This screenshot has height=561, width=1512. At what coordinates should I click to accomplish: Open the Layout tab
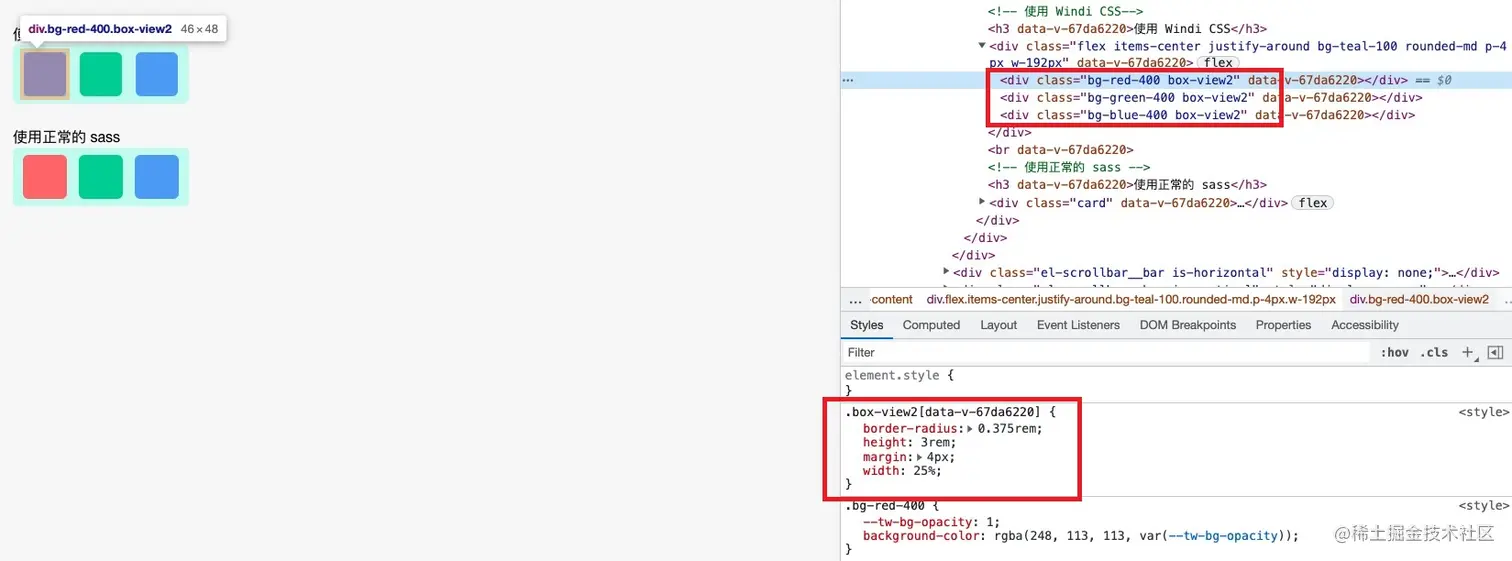(x=998, y=325)
